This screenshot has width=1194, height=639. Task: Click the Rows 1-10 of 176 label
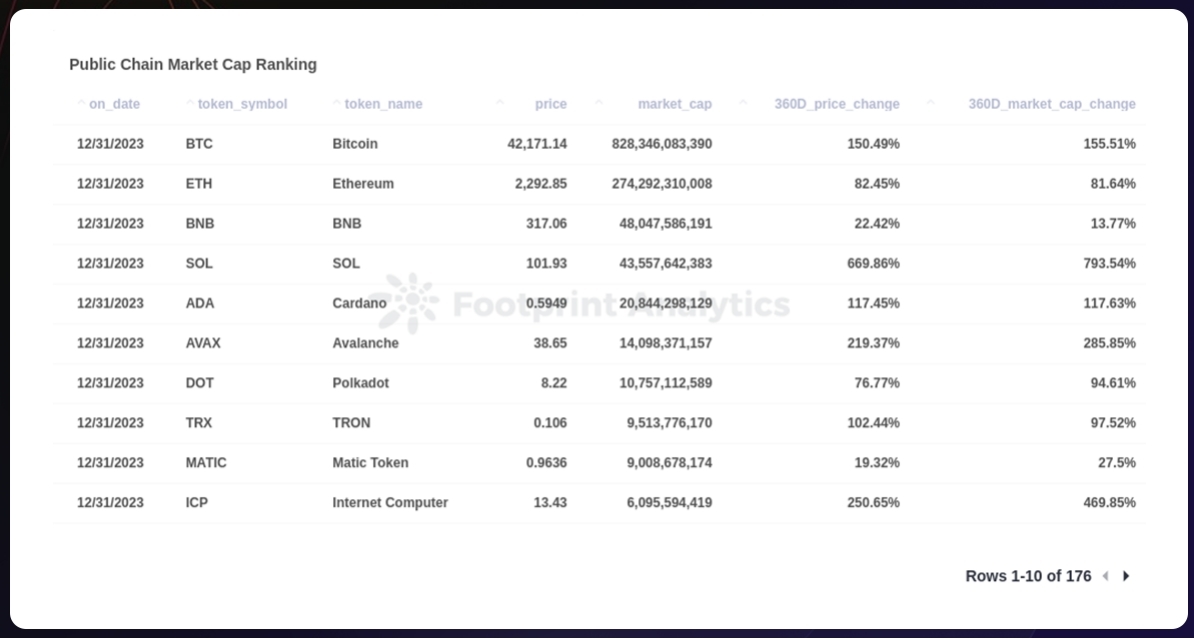(1028, 576)
